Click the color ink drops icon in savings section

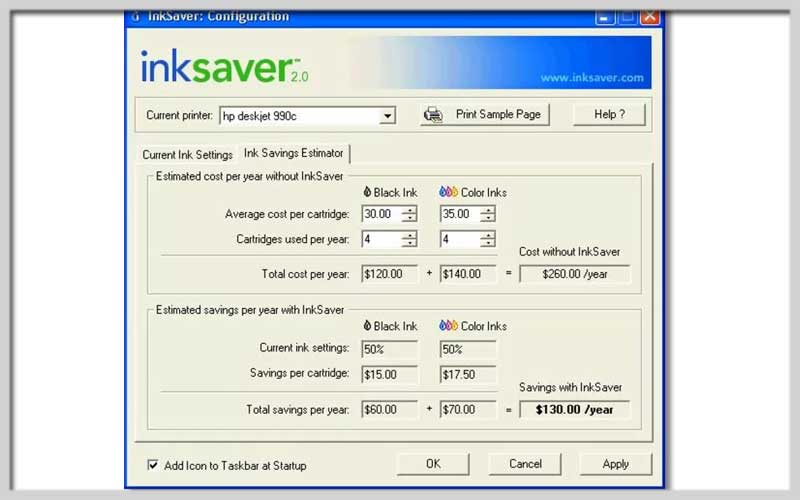point(448,326)
